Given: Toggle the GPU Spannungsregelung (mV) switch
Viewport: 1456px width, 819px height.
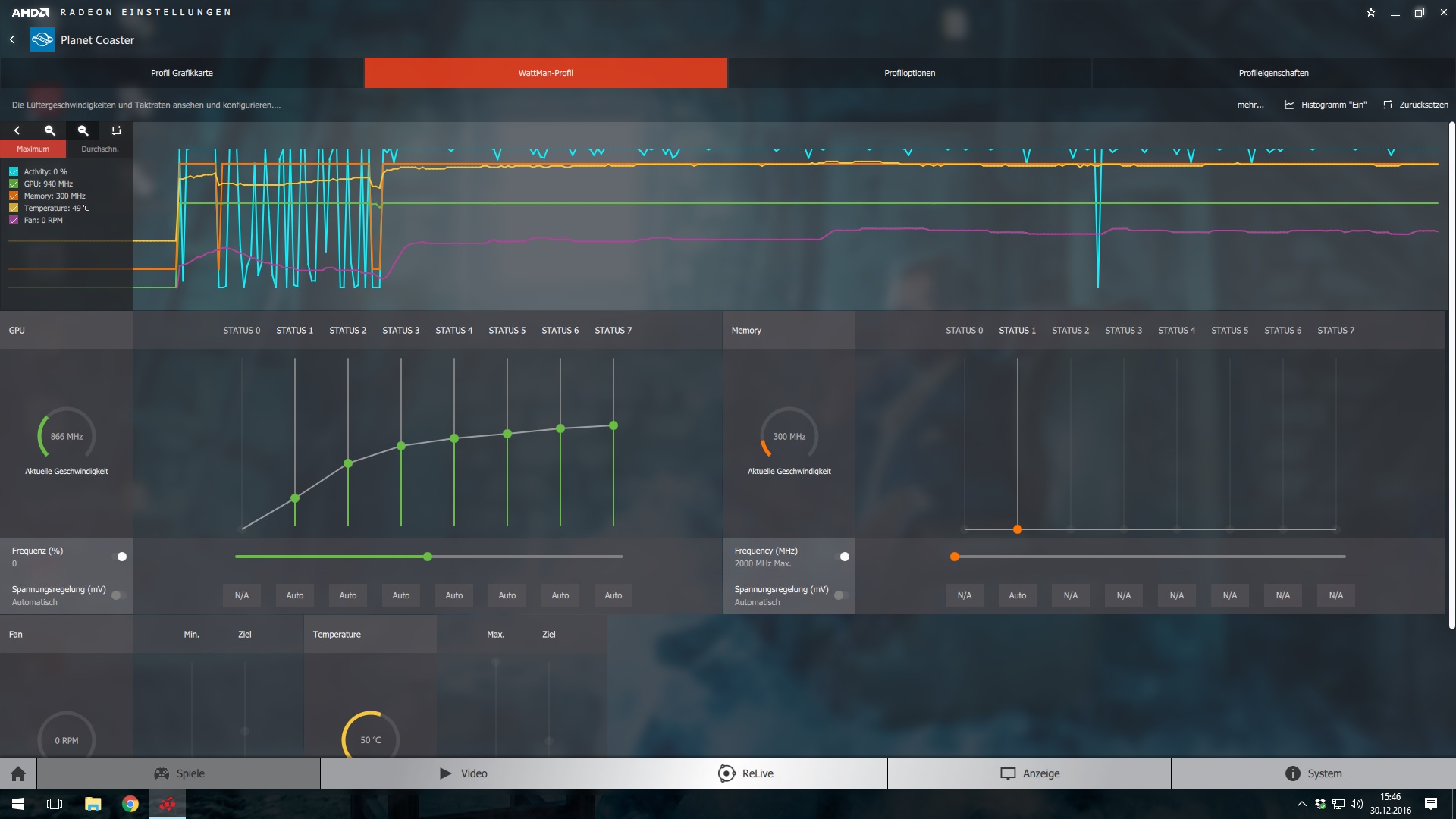Looking at the screenshot, I should (x=118, y=595).
